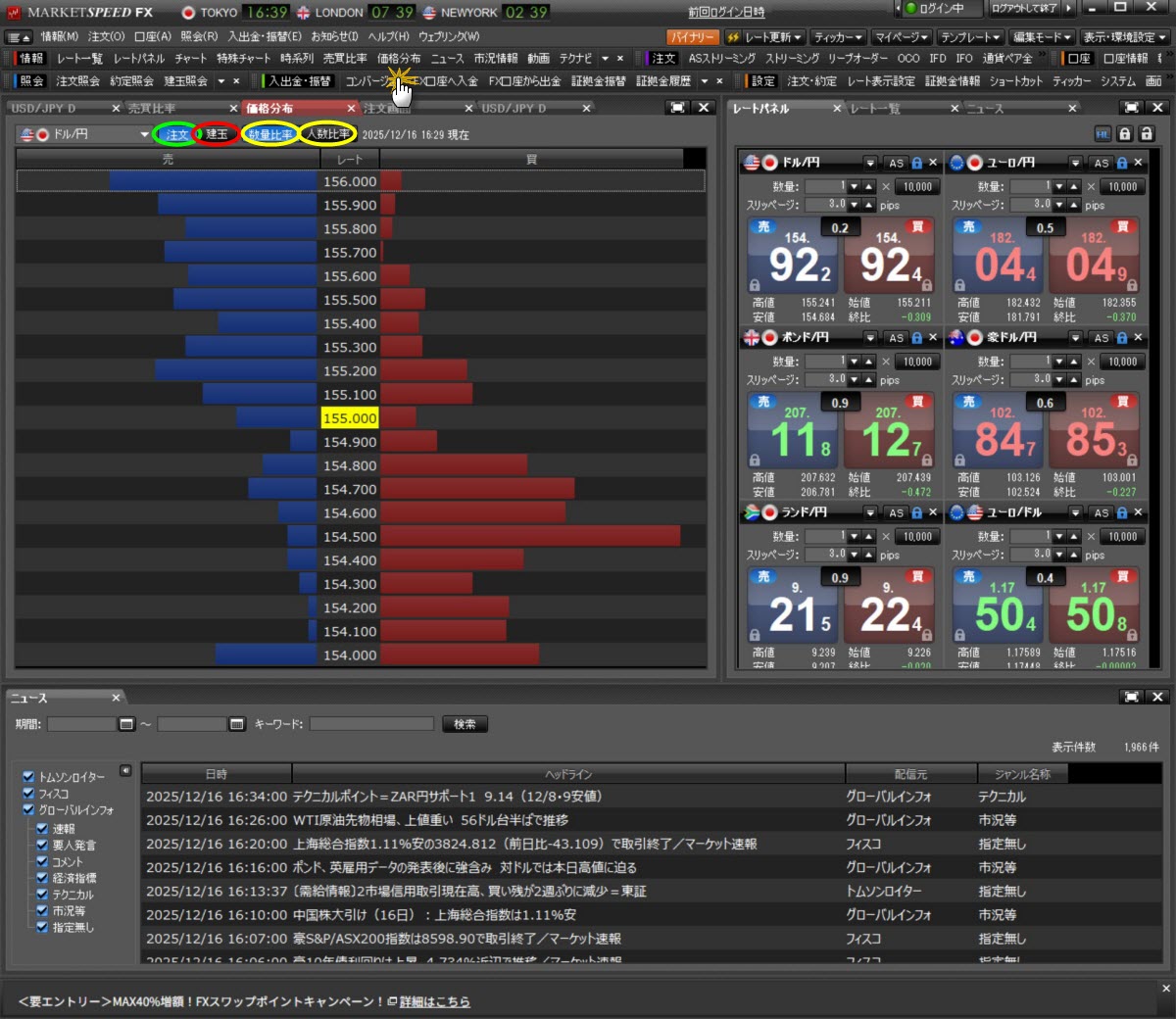Follow the 詳細はこちら campaign link
Viewport: 1176px width, 1019px height.
(434, 1001)
